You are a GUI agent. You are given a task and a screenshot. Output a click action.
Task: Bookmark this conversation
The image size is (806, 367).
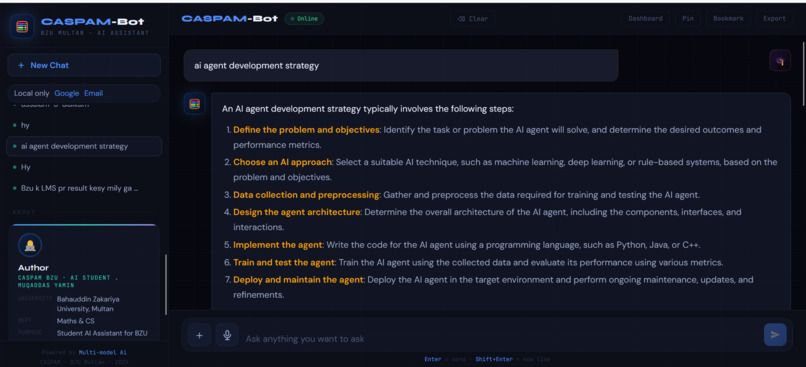[728, 19]
